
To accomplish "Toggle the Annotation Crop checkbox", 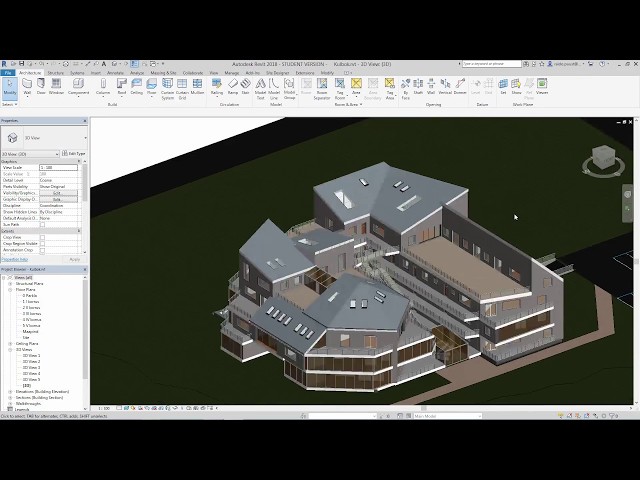I will click(x=42, y=250).
